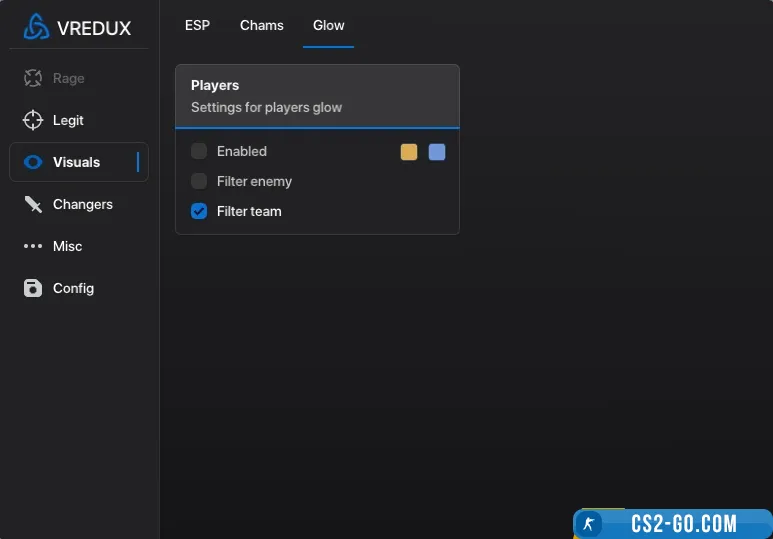773x539 pixels.
Task: Switch to the Chams tab
Action: coord(262,25)
